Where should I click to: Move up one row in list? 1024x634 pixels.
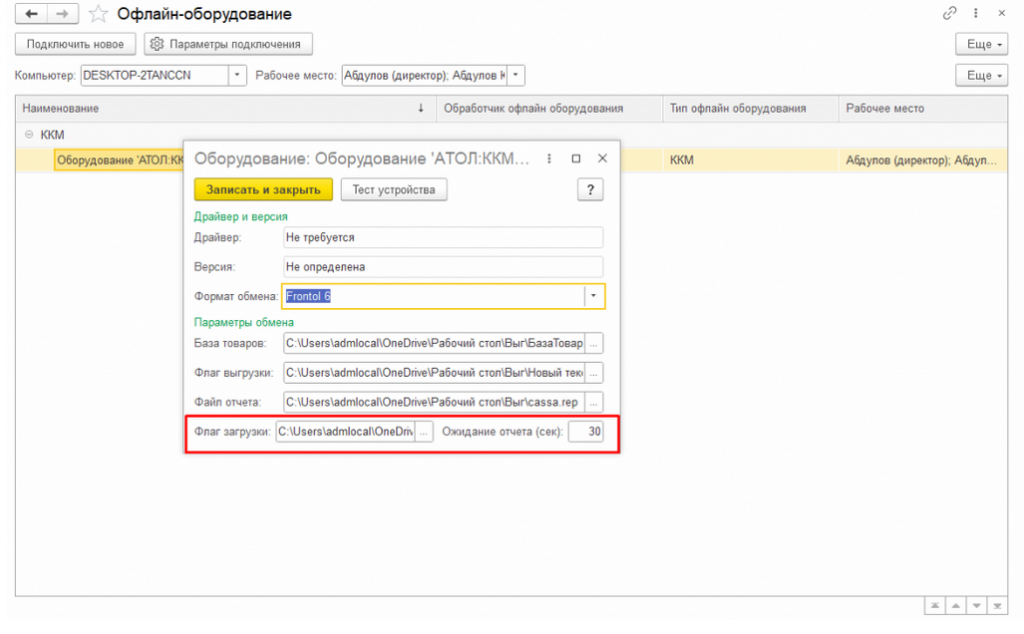[956, 606]
